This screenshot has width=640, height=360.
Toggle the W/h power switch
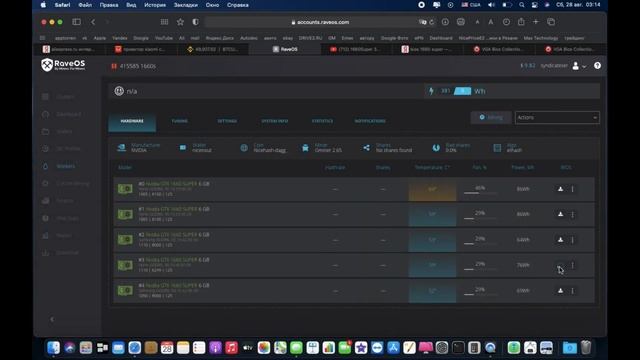[462, 91]
